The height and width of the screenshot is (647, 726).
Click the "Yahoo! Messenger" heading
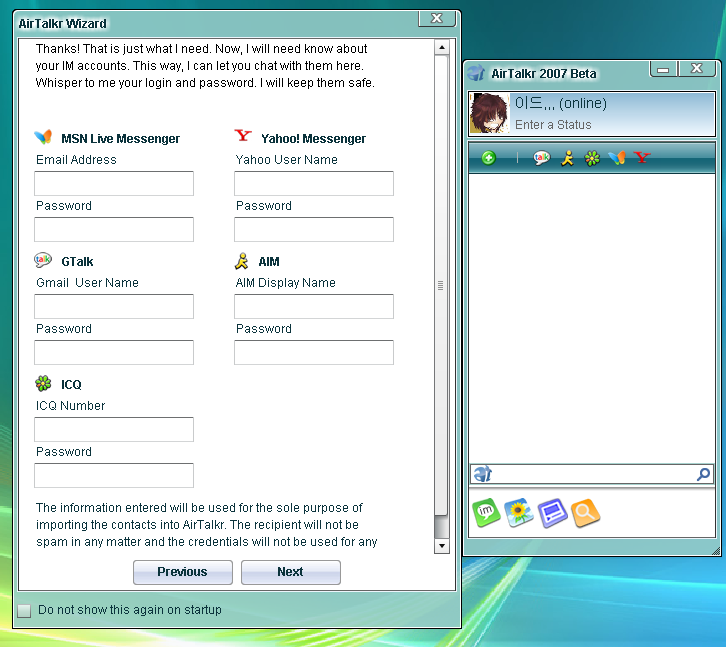(313, 138)
